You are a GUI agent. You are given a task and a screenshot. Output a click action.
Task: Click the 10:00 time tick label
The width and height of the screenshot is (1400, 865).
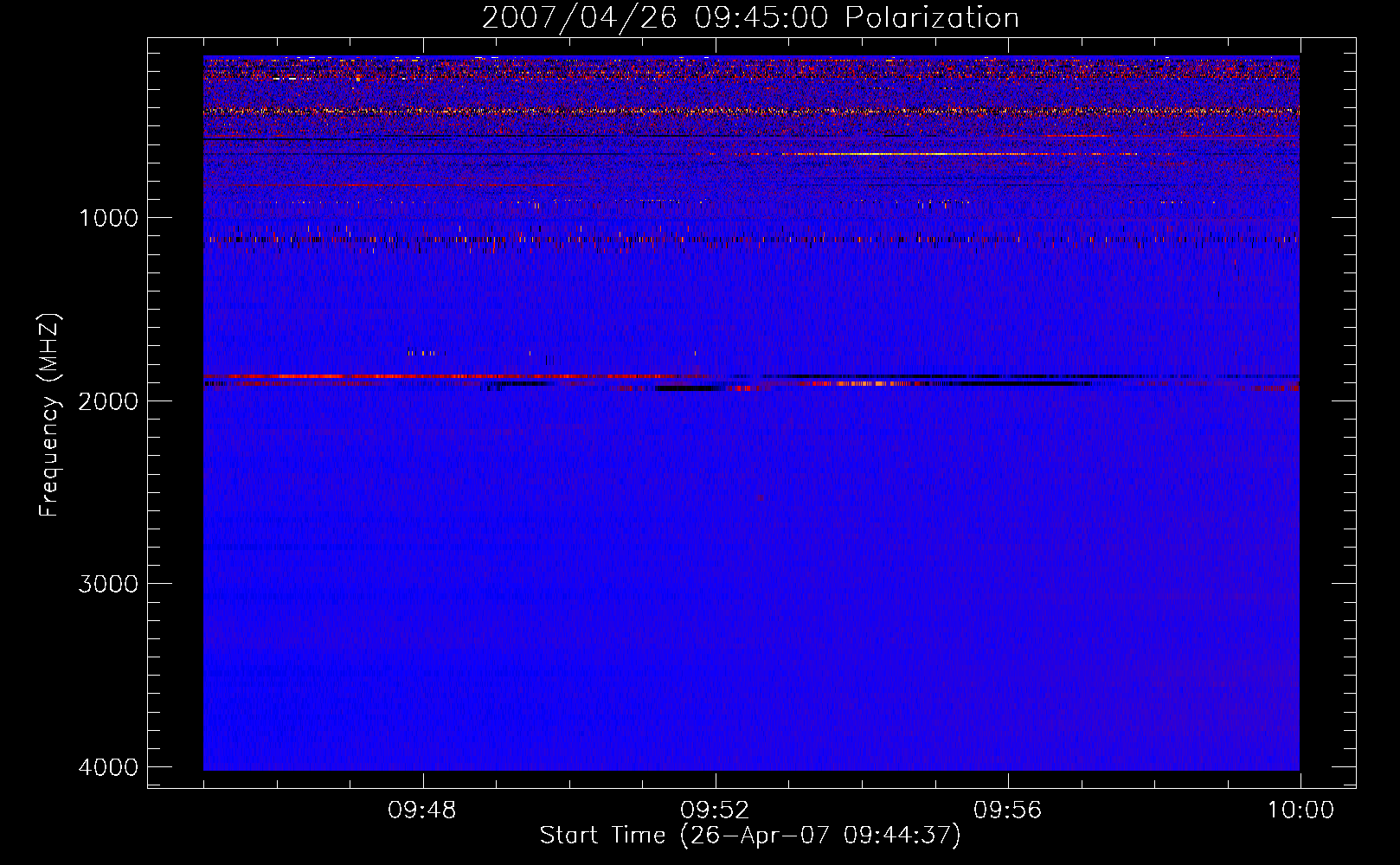[1300, 811]
